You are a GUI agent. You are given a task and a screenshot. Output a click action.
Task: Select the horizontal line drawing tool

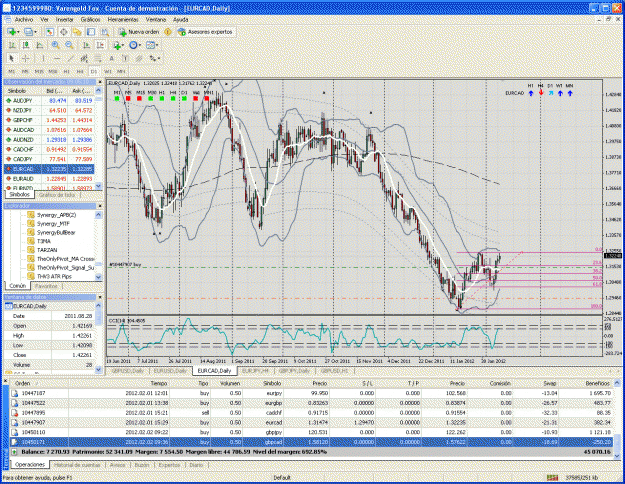tap(57, 58)
